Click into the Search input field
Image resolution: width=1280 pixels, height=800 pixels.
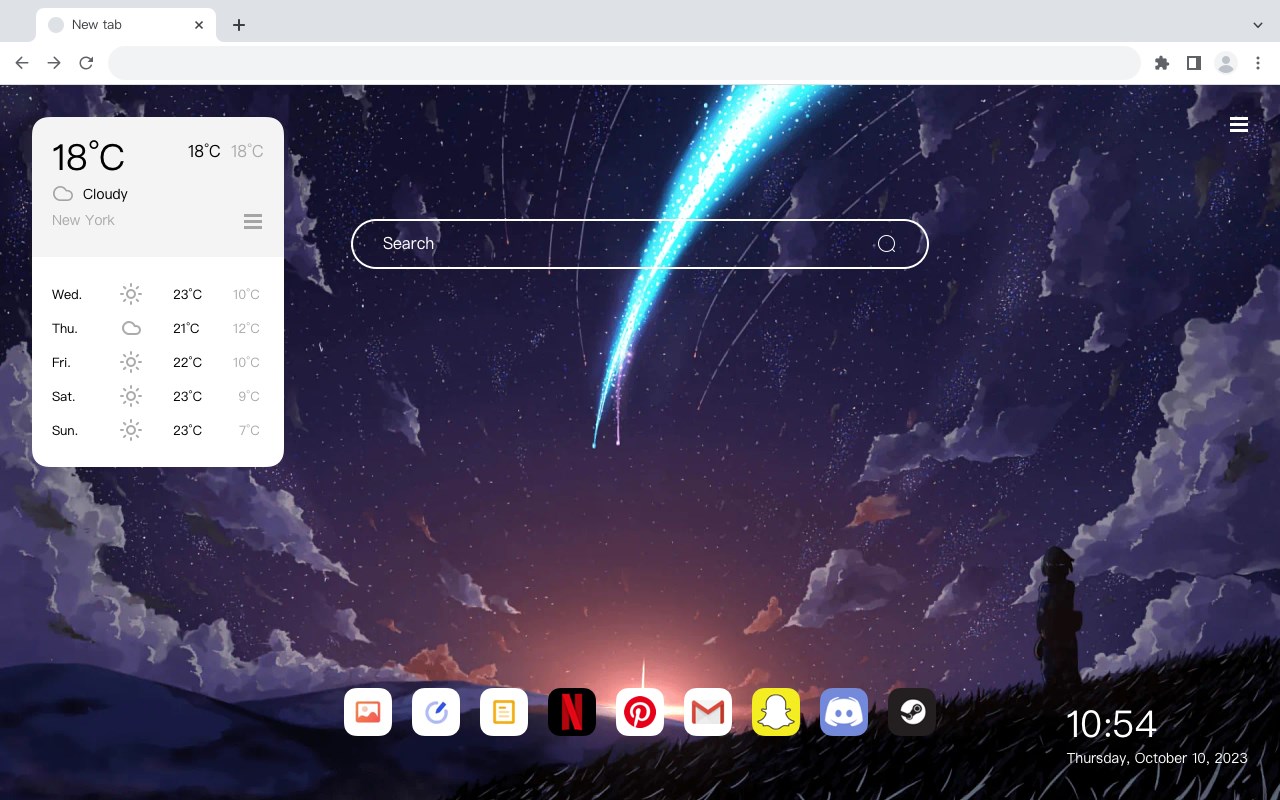point(640,244)
